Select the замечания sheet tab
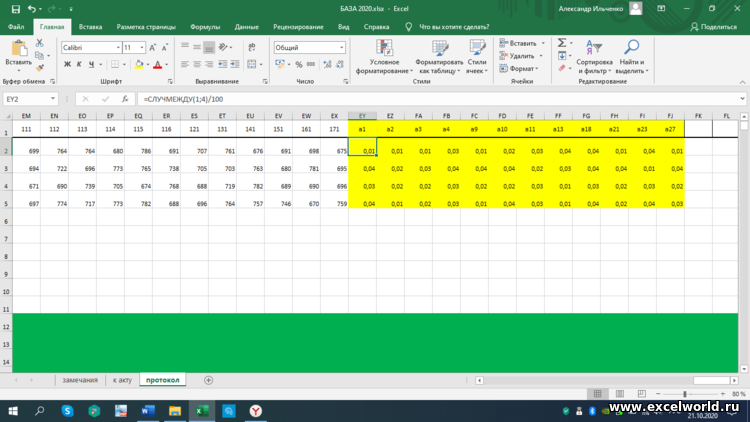The width and height of the screenshot is (750, 422). (80, 380)
